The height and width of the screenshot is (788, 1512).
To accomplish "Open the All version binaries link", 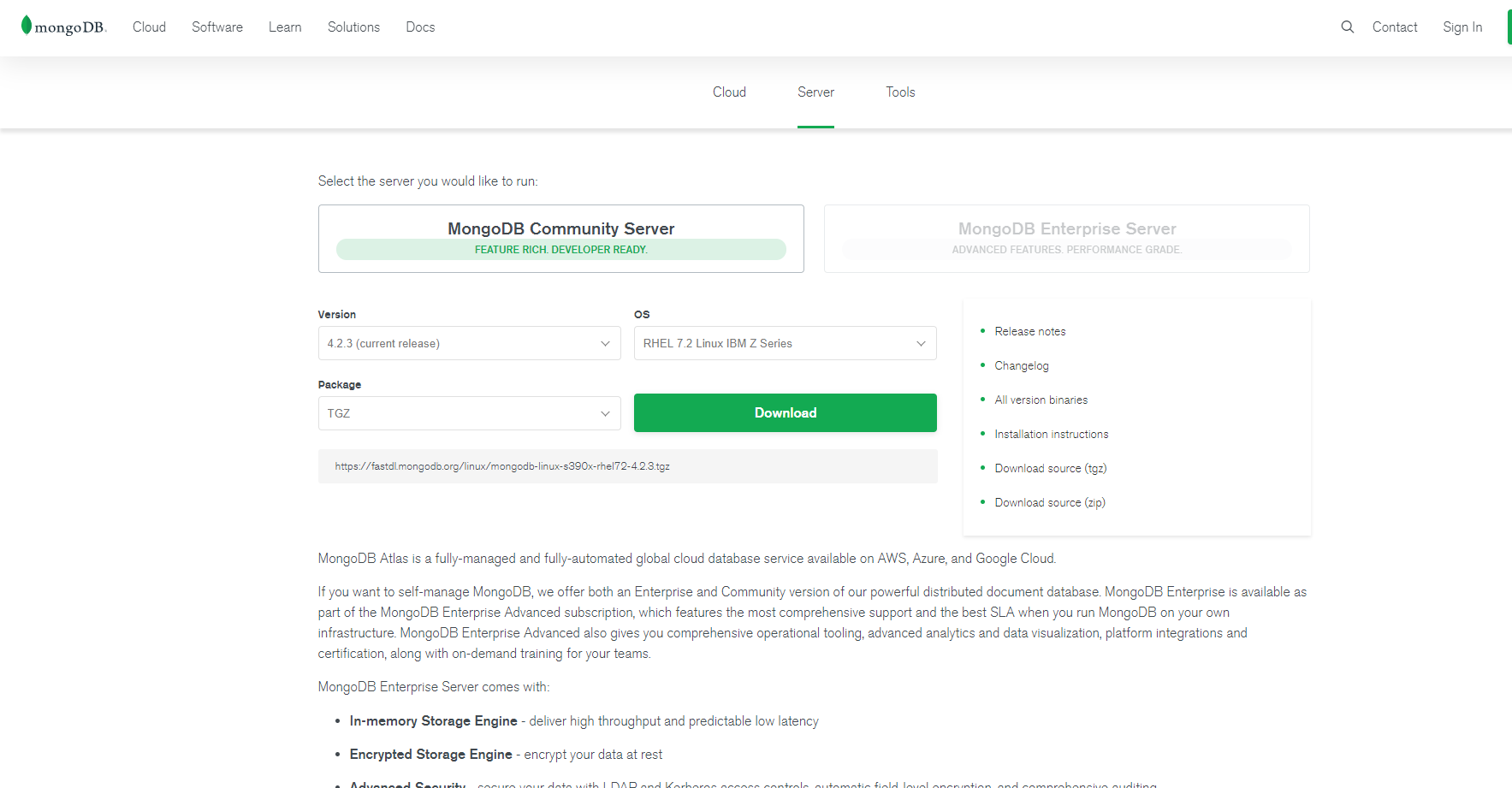I will [1041, 400].
